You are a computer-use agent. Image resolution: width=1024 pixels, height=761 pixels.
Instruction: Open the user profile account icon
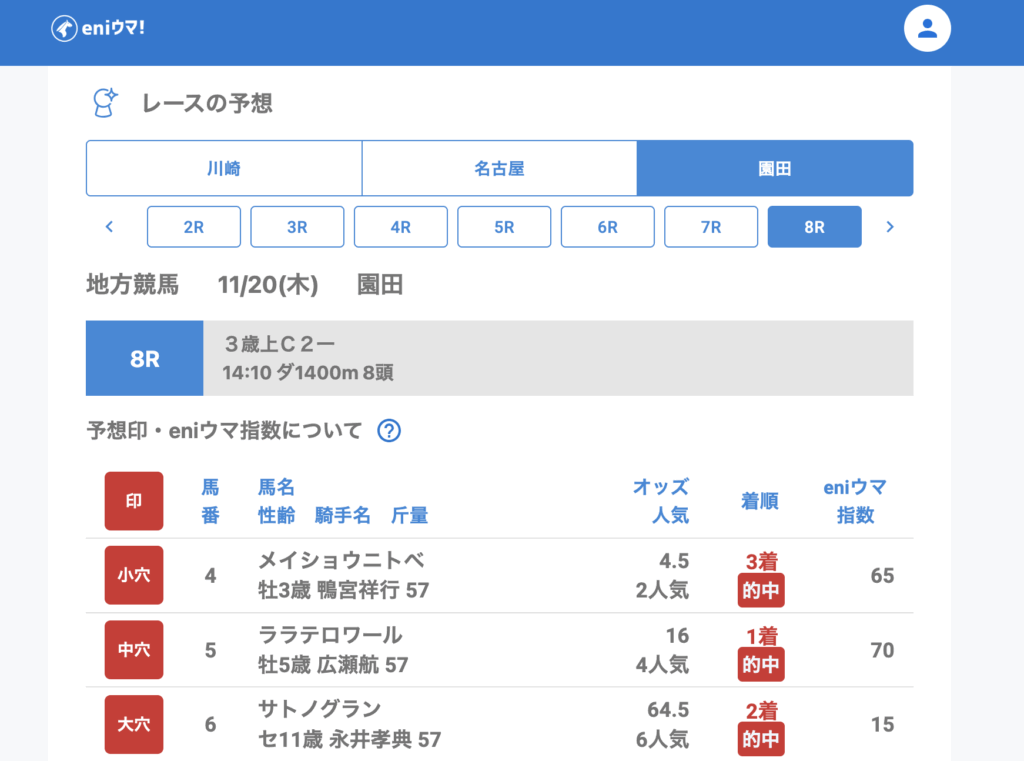click(x=926, y=29)
